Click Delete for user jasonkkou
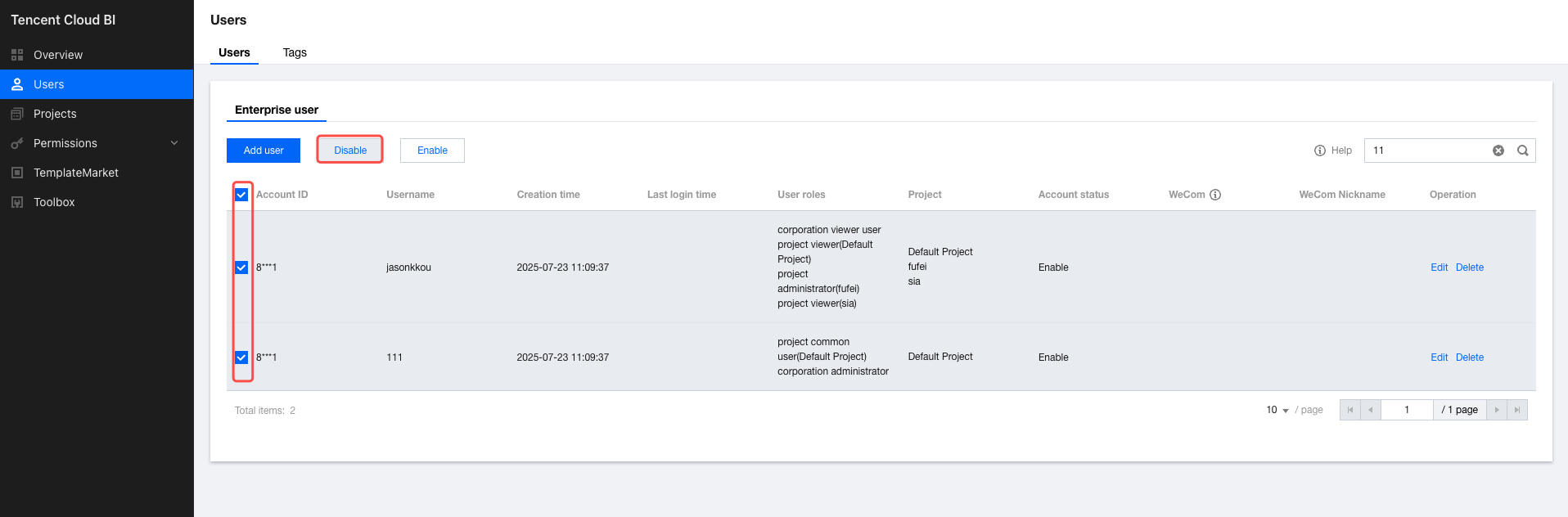The width and height of the screenshot is (1568, 517). click(x=1470, y=267)
